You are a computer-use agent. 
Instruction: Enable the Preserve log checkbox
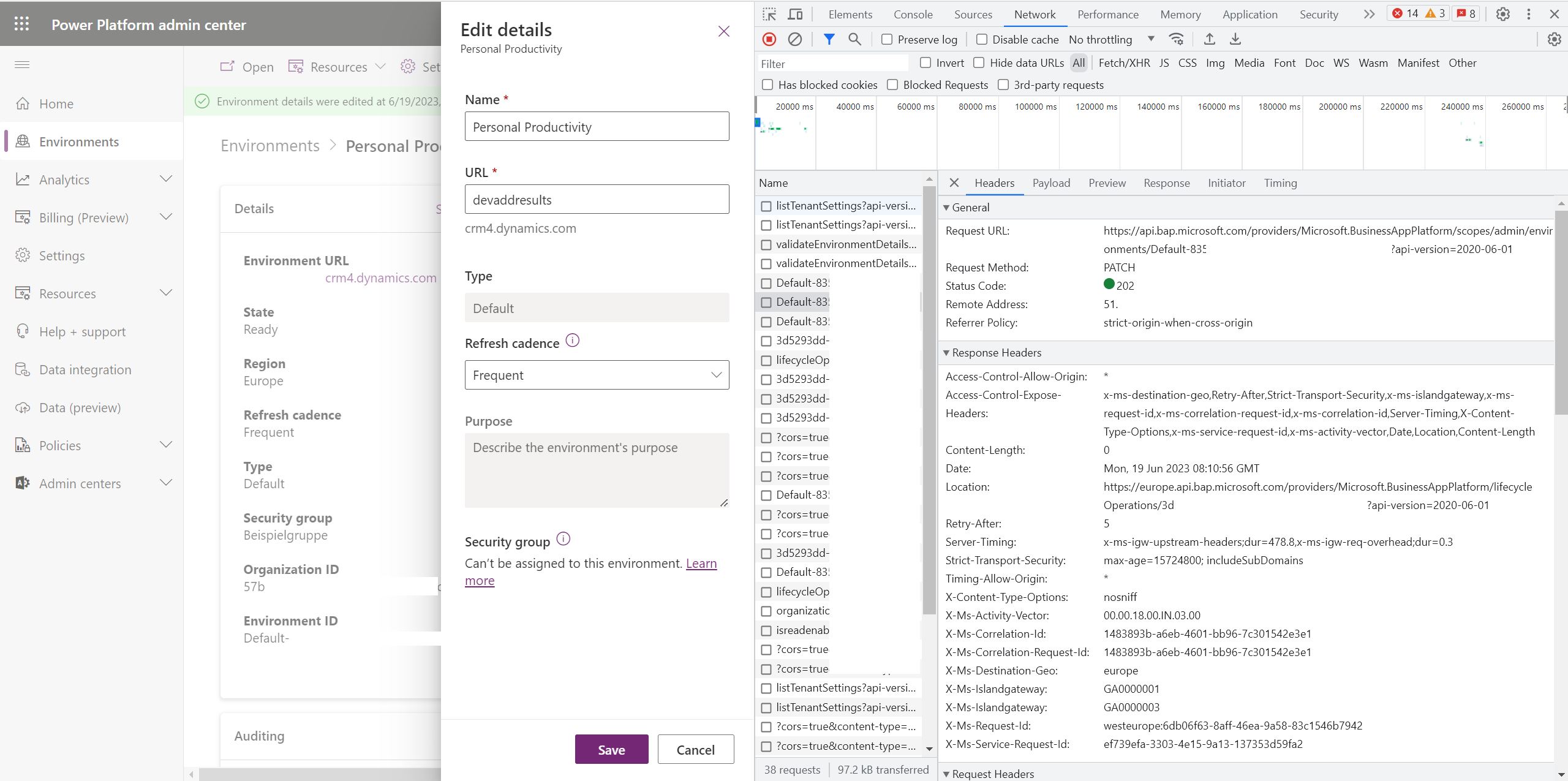pyautogui.click(x=887, y=39)
